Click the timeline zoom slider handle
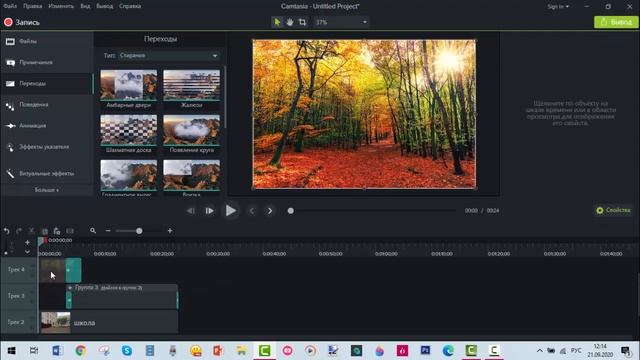640x360 pixels. [x=139, y=231]
